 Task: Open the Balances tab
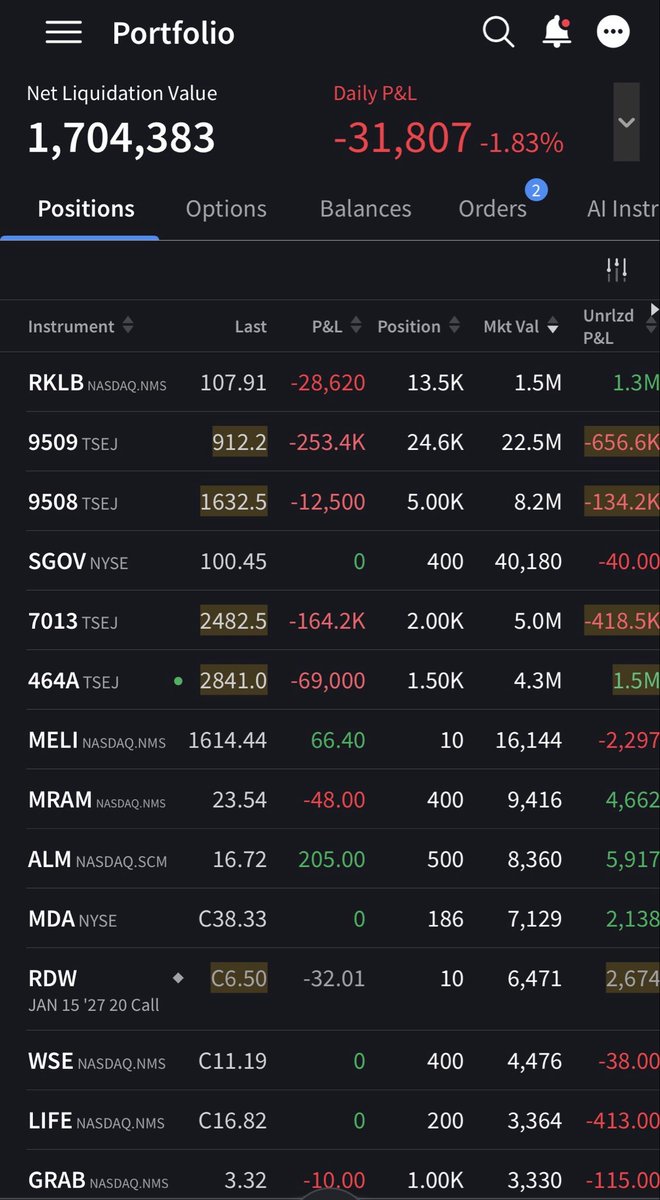point(365,209)
